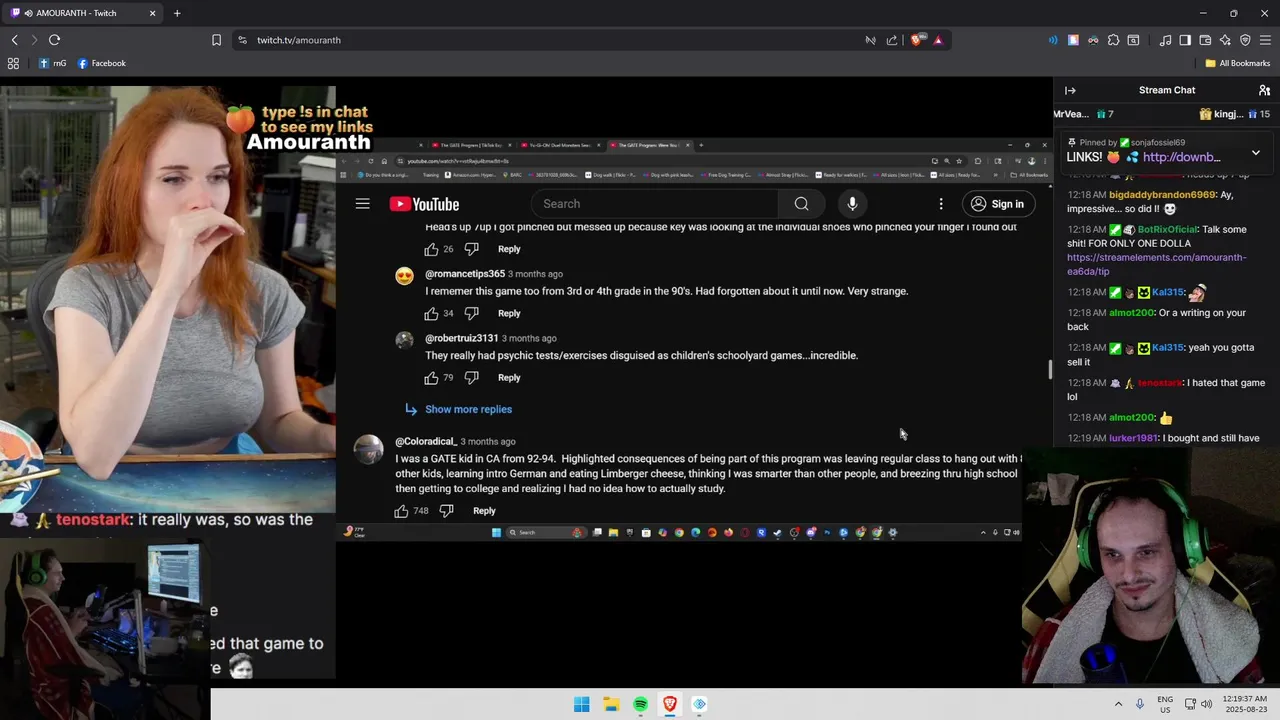Open a new browser tab
The height and width of the screenshot is (720, 1280).
(x=177, y=13)
